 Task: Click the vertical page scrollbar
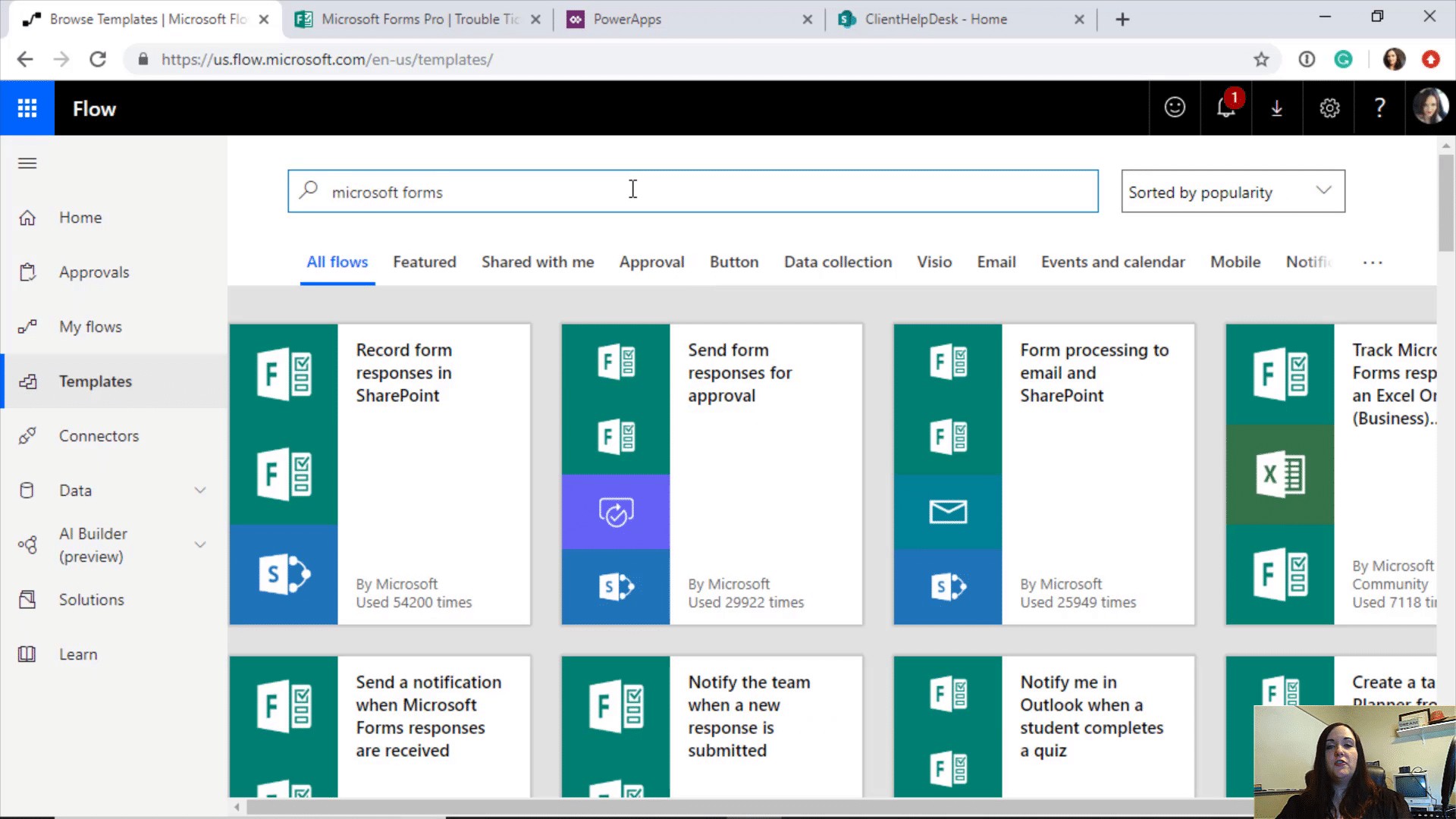pyautogui.click(x=1446, y=202)
